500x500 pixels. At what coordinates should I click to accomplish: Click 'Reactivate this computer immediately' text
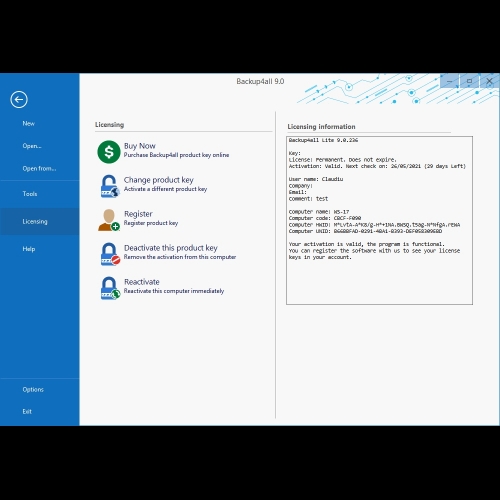pyautogui.click(x=174, y=291)
